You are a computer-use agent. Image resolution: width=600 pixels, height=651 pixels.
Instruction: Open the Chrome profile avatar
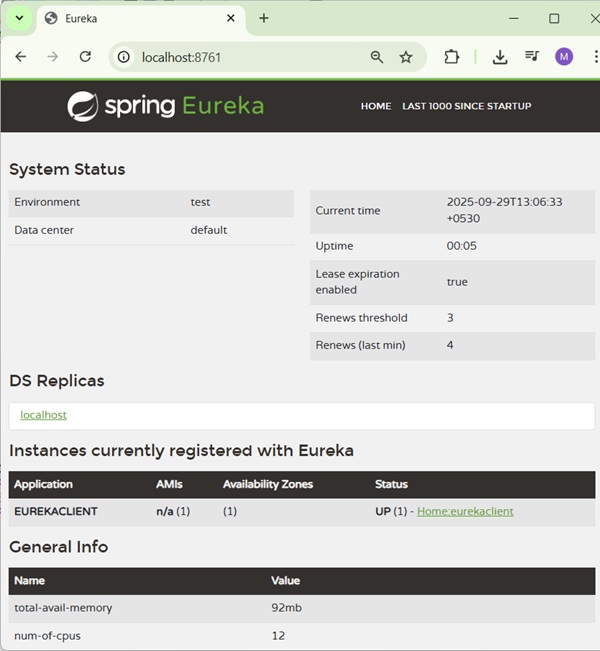coord(564,57)
